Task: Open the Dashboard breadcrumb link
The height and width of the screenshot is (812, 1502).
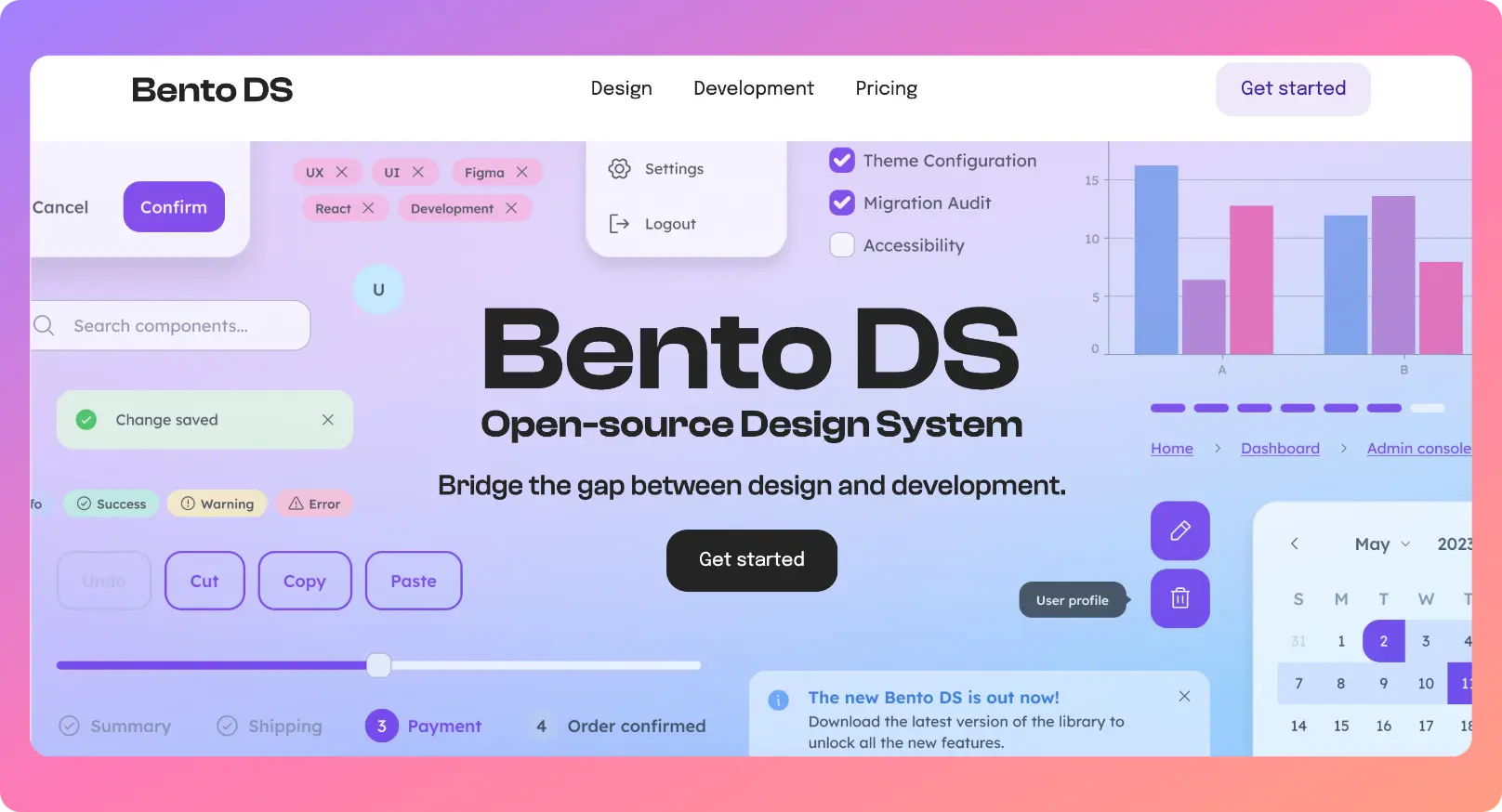Action: [x=1280, y=449]
